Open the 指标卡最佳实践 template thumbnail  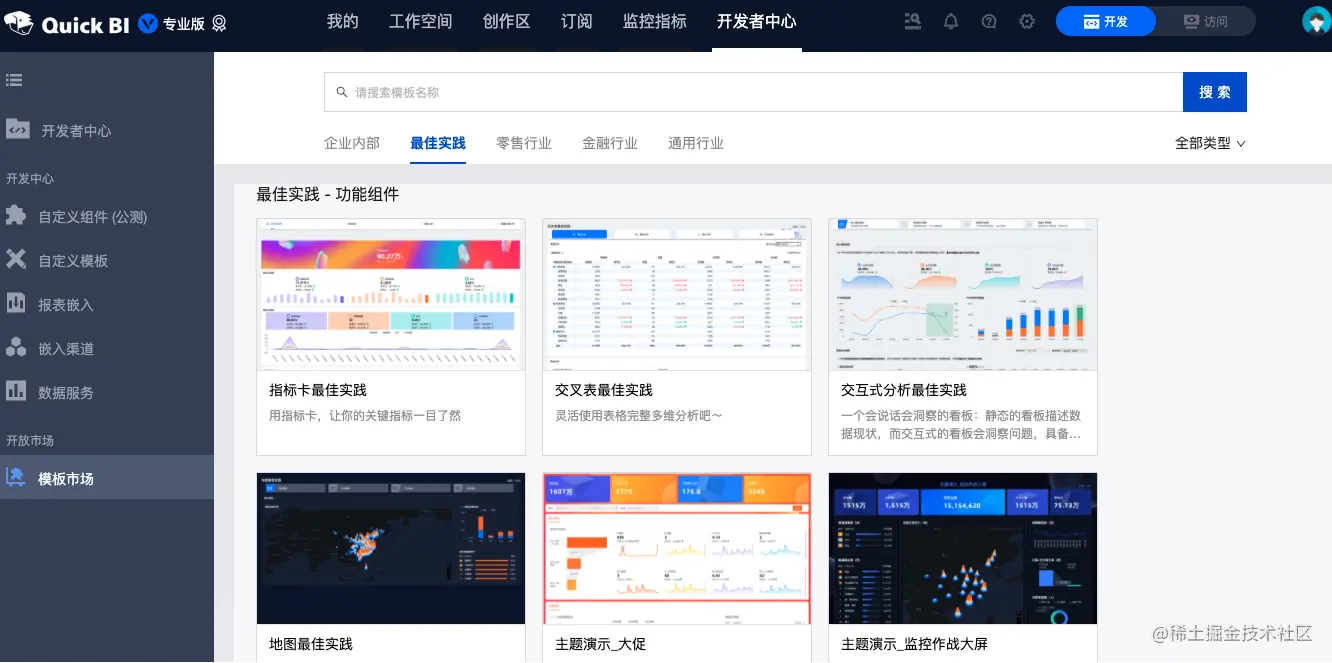tap(391, 295)
